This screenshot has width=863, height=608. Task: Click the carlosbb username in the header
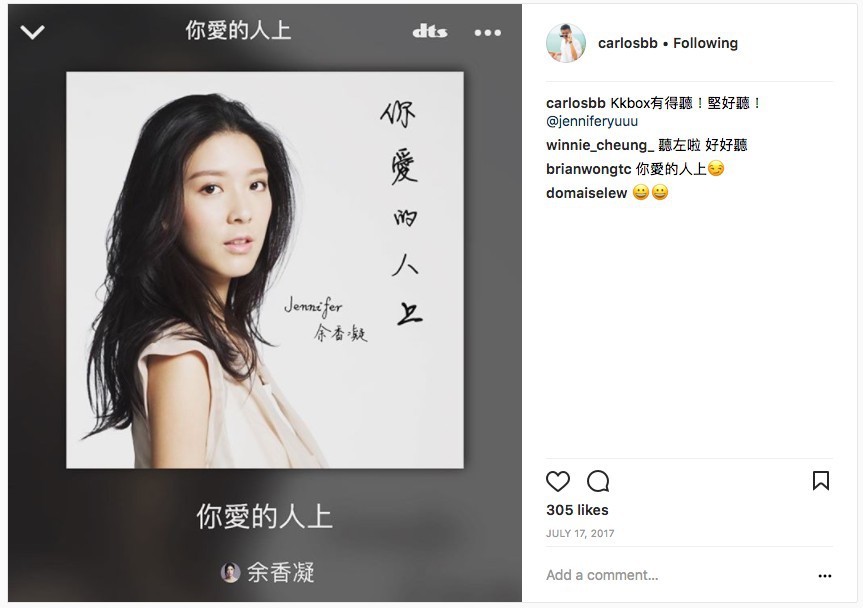coord(627,43)
